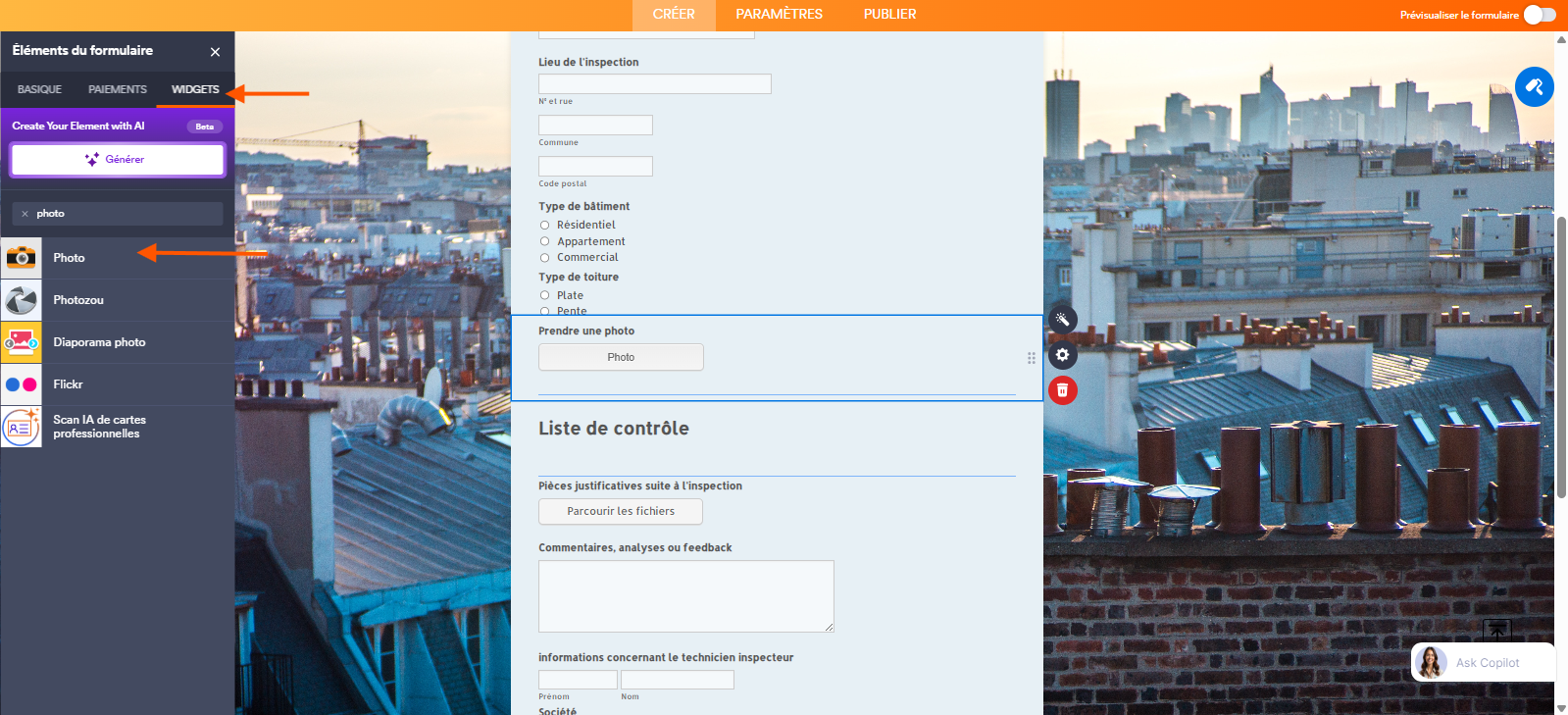Click the scrollbar up arrow
Screen dimensions: 1568x715
pos(1561,40)
